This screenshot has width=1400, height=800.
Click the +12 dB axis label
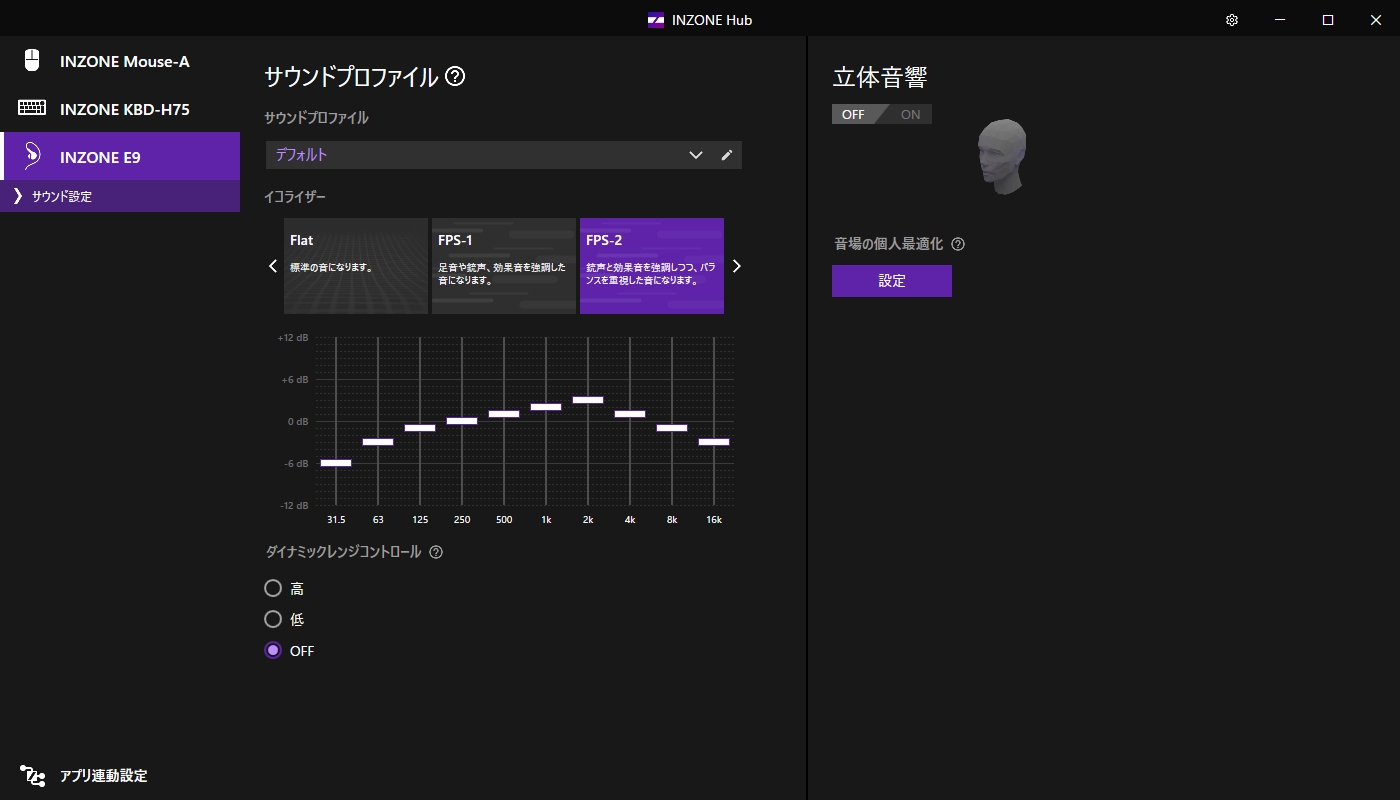point(293,338)
